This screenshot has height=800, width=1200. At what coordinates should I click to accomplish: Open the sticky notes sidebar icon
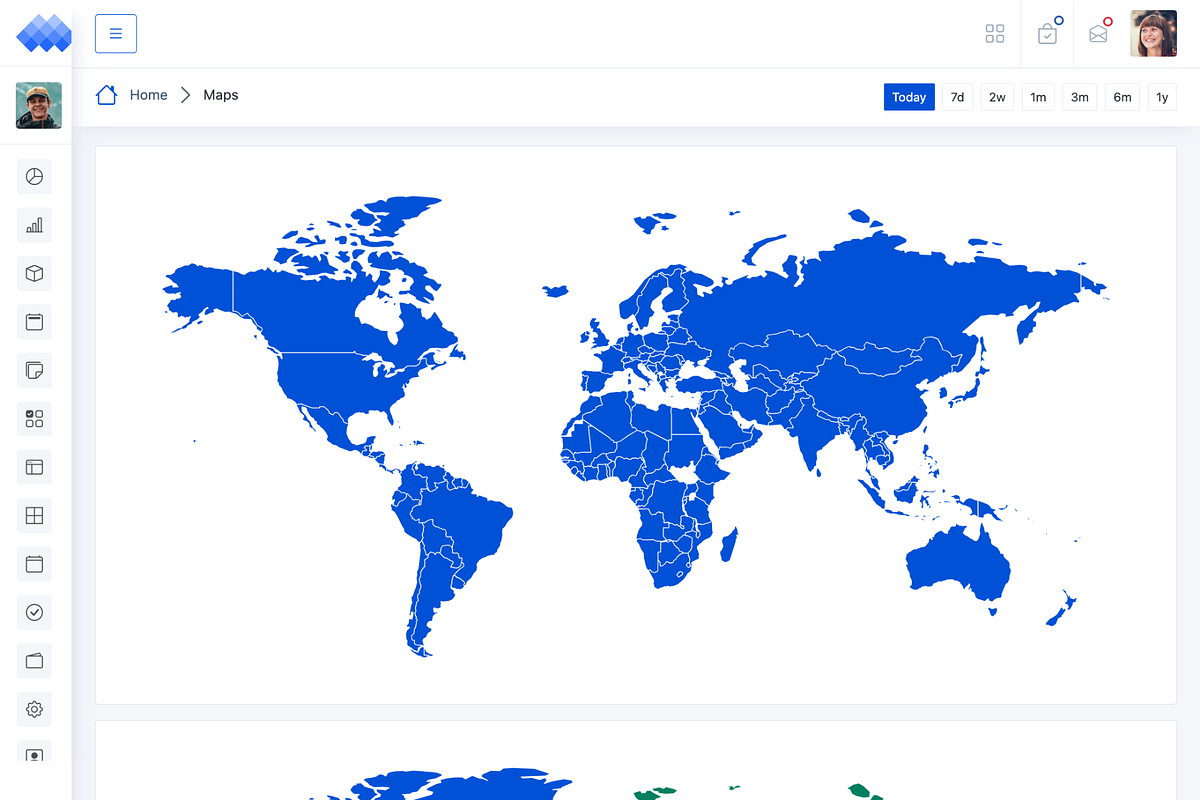(35, 370)
